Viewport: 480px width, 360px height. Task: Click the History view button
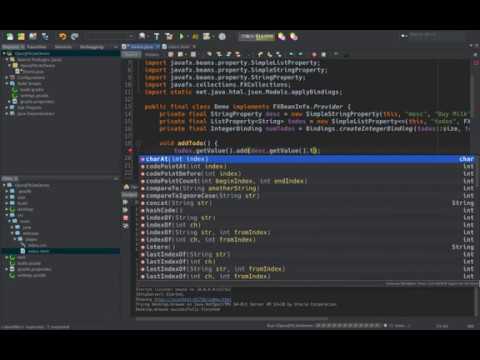[x=152, y=54]
